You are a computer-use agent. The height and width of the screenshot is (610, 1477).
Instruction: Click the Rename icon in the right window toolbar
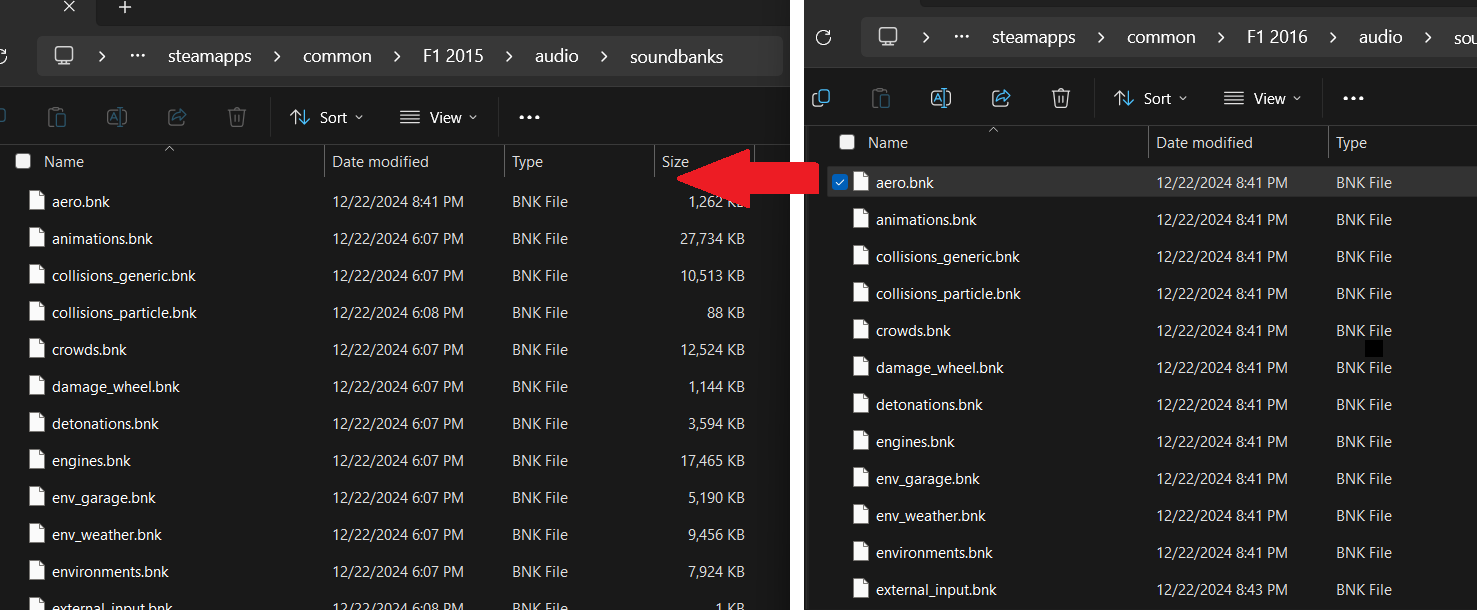[x=941, y=98]
